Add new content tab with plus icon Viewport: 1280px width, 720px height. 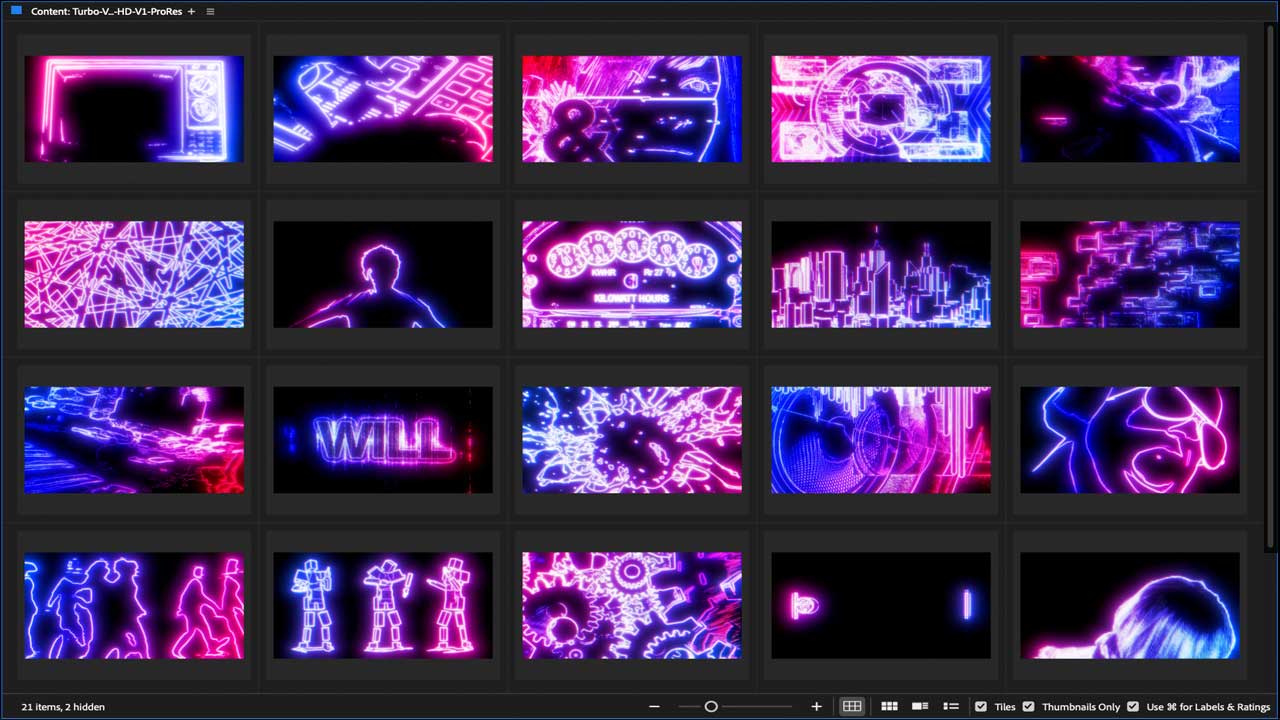(192, 12)
